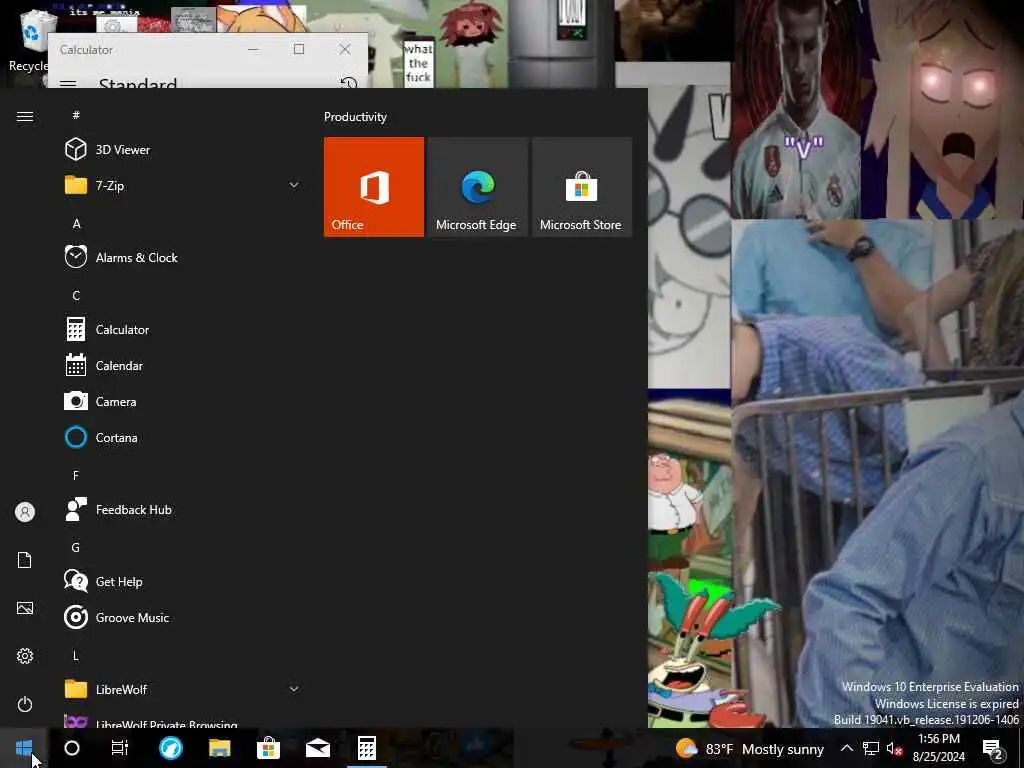Open Documents from Start sidebar
The width and height of the screenshot is (1024, 768).
point(25,560)
